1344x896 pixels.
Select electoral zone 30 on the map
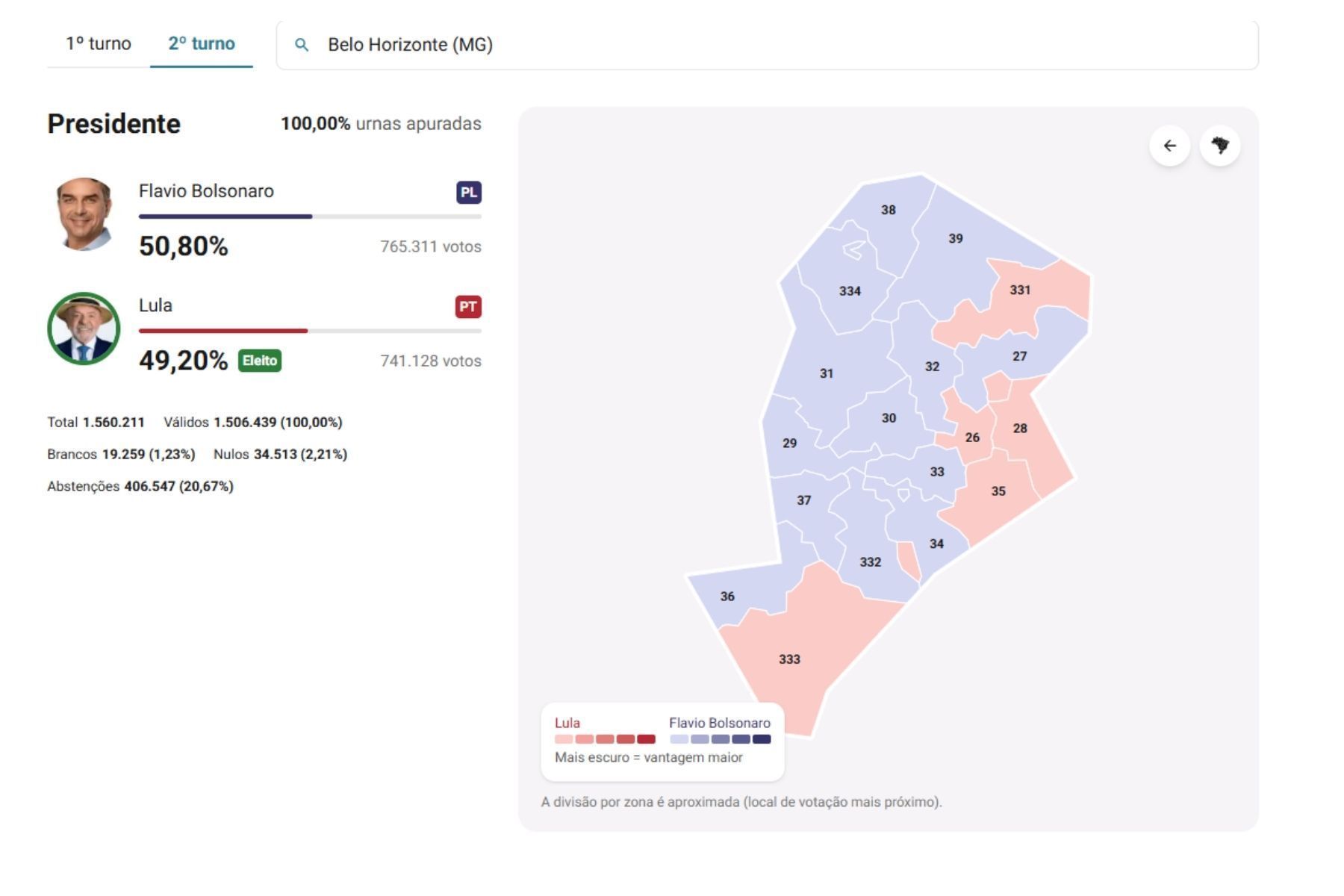point(889,418)
